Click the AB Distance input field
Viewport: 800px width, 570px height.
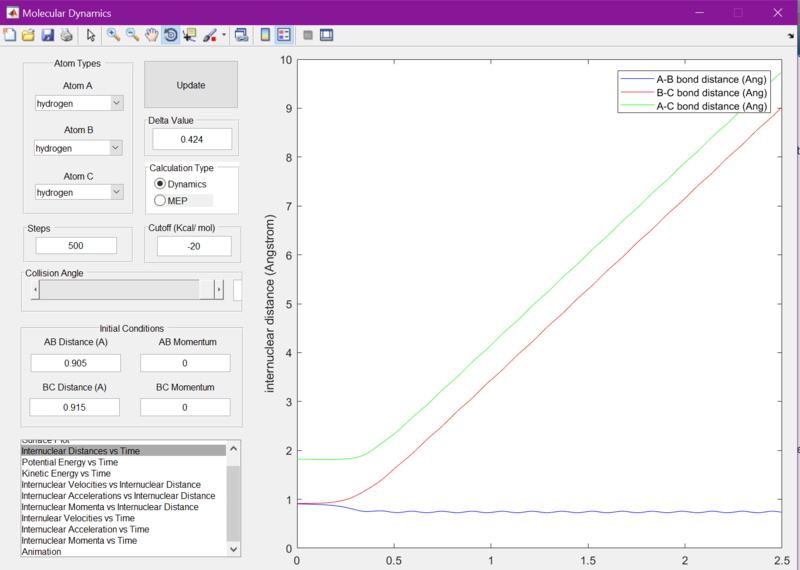pos(76,363)
